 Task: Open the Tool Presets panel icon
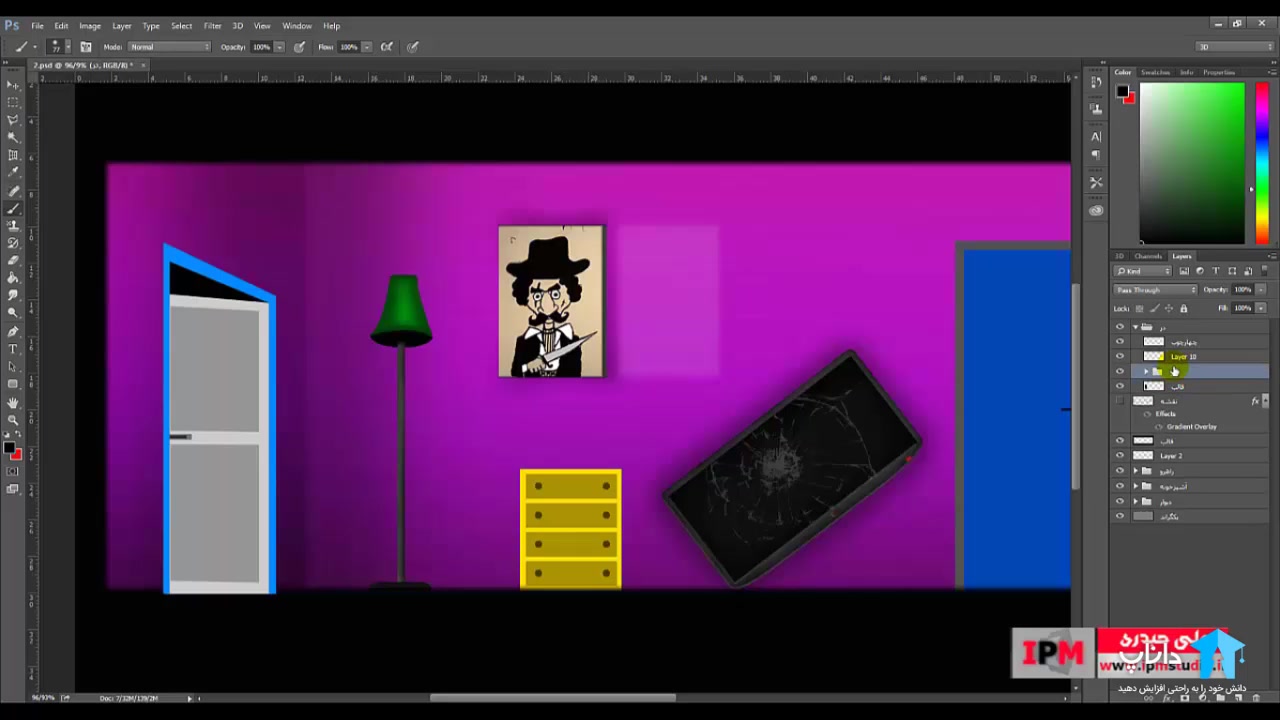pos(1096,182)
